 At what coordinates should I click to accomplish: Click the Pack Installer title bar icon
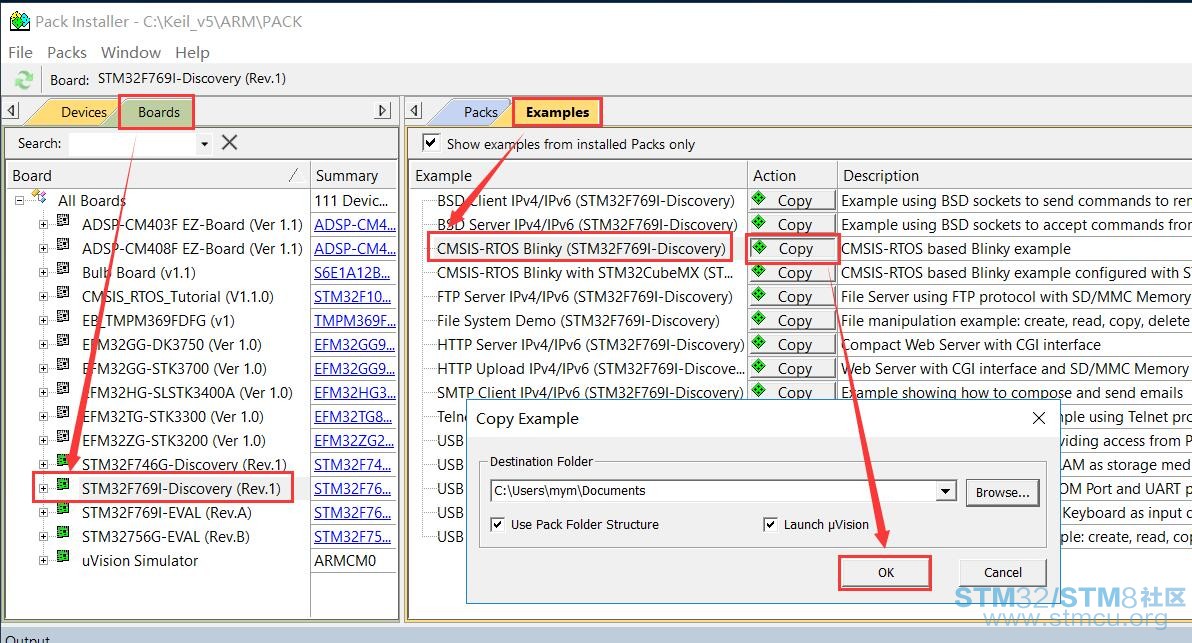[19, 21]
